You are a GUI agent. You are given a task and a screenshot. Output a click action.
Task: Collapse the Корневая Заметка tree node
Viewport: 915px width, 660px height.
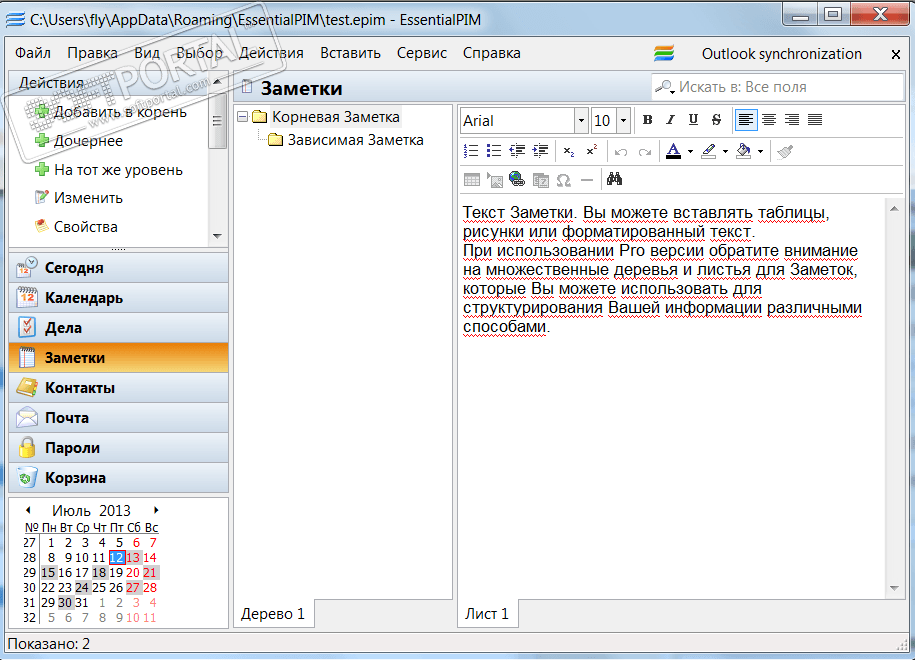pos(243,117)
